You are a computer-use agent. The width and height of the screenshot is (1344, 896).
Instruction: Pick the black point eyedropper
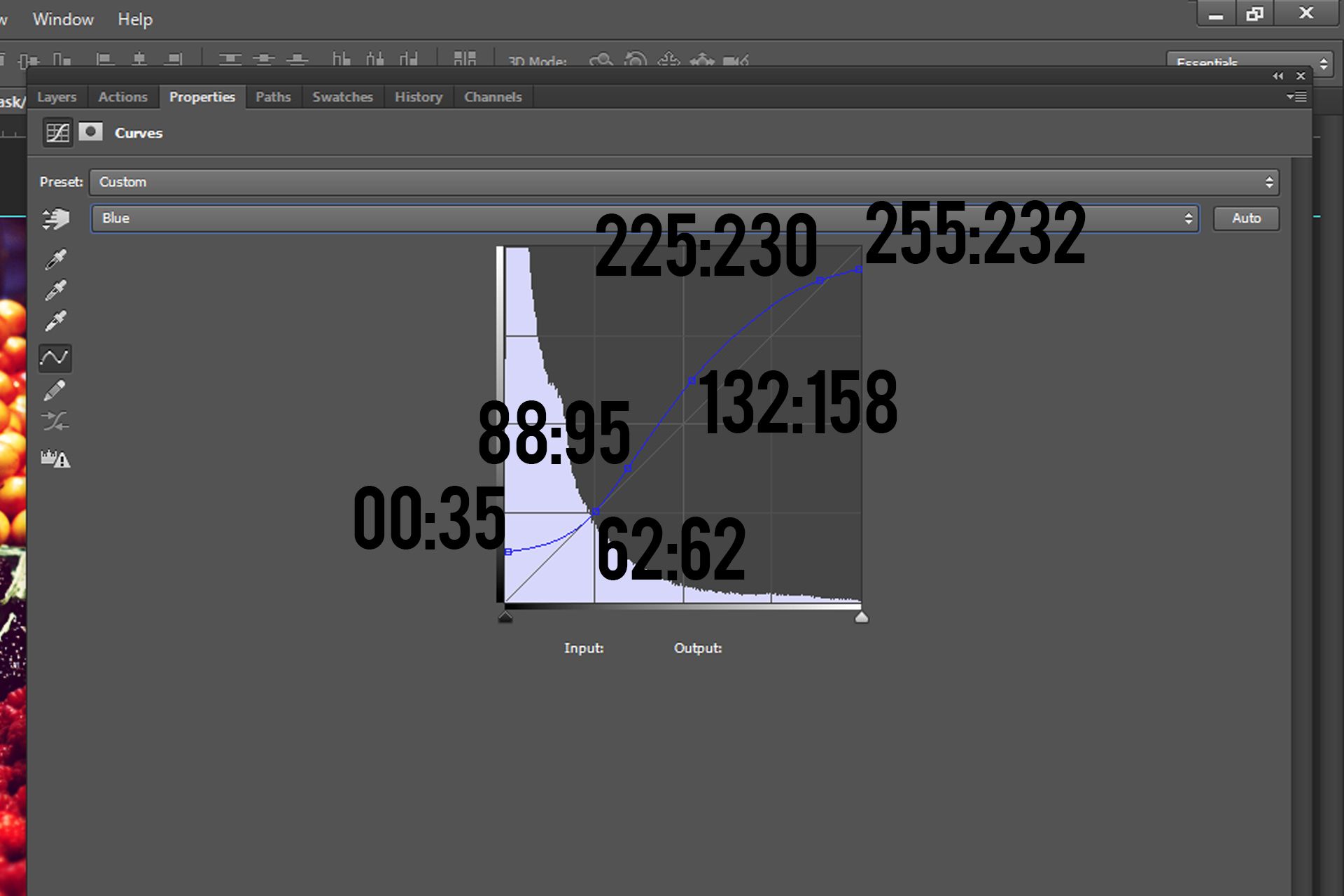(x=55, y=259)
